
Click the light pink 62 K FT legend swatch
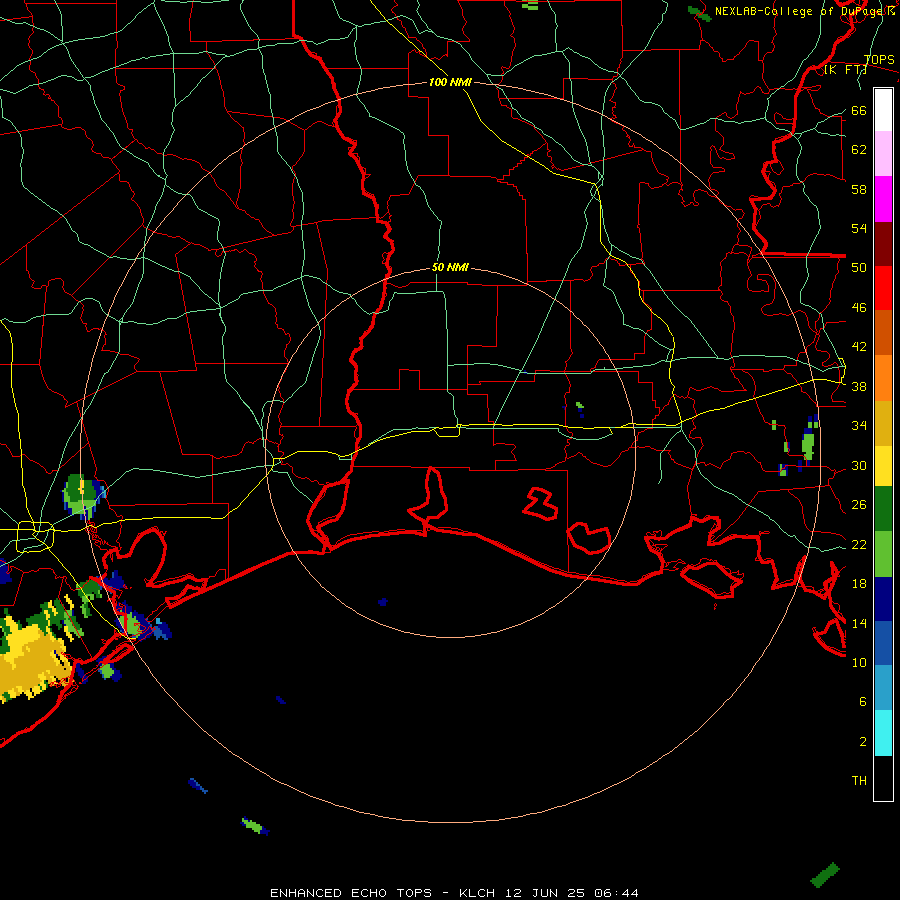pyautogui.click(x=883, y=154)
